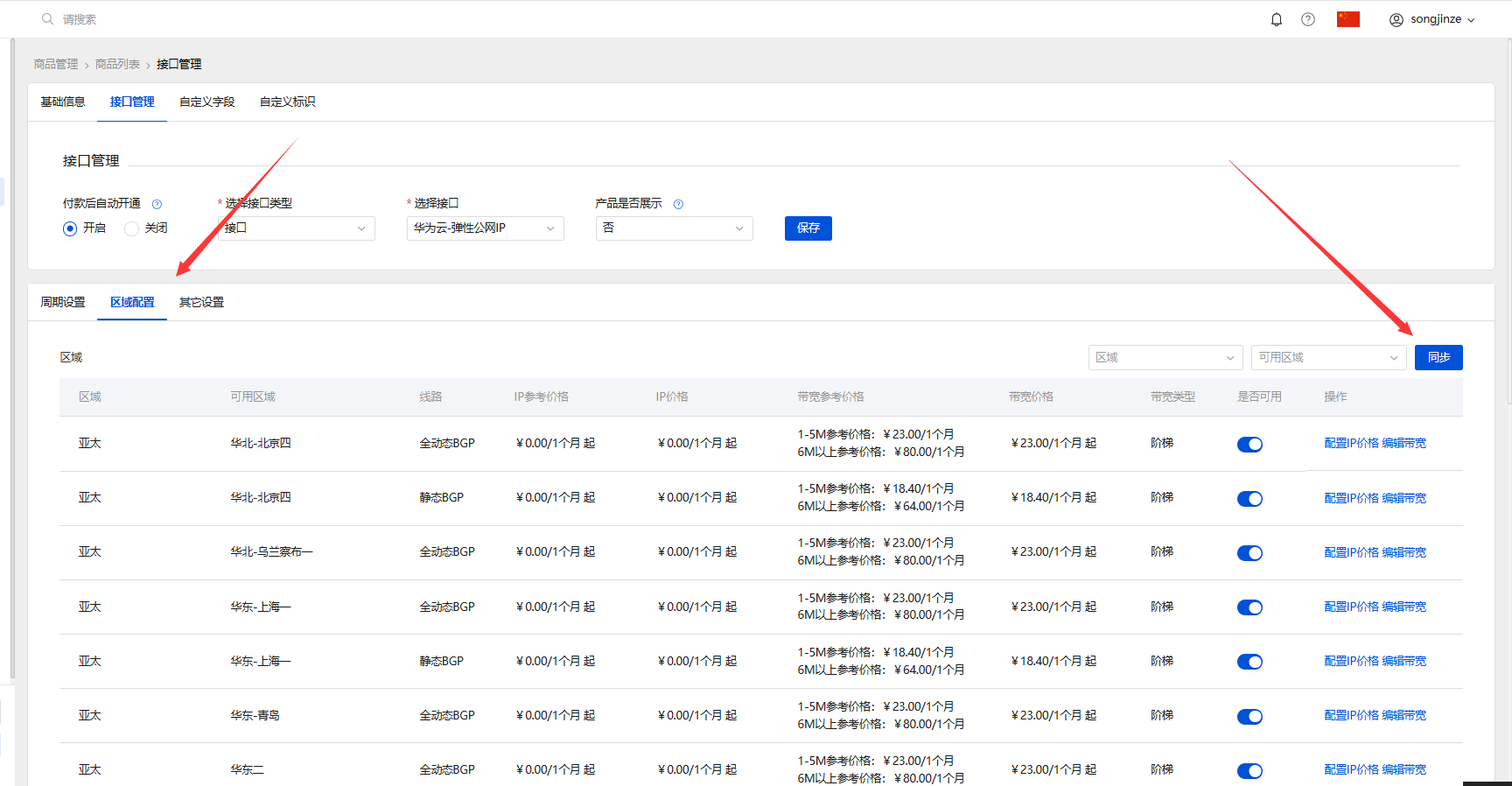Show info tooltip for 付款后自动开通
The width and height of the screenshot is (1512, 786).
click(x=157, y=204)
